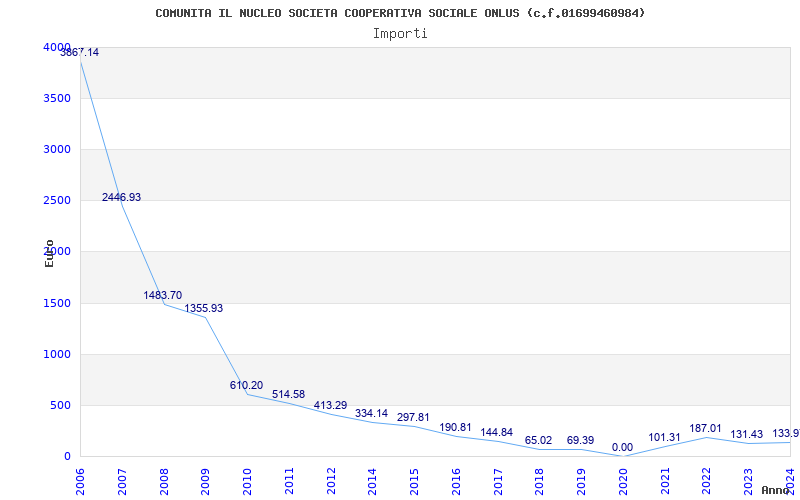Click x-axis year 2016
The image size is (800, 500).
point(456,482)
